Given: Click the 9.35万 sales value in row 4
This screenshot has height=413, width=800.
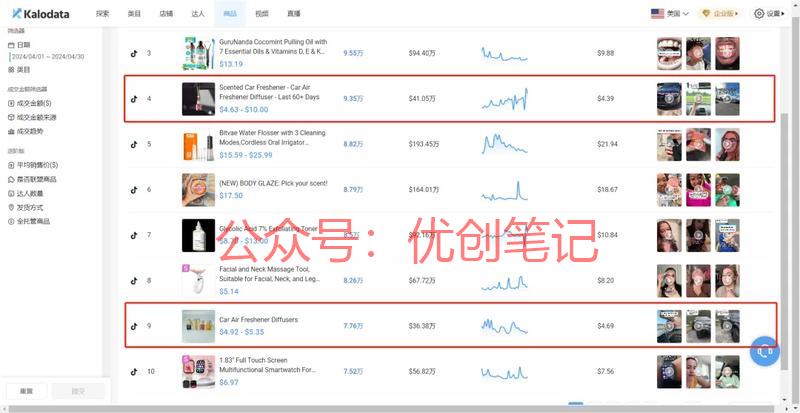Looking at the screenshot, I should click(354, 99).
